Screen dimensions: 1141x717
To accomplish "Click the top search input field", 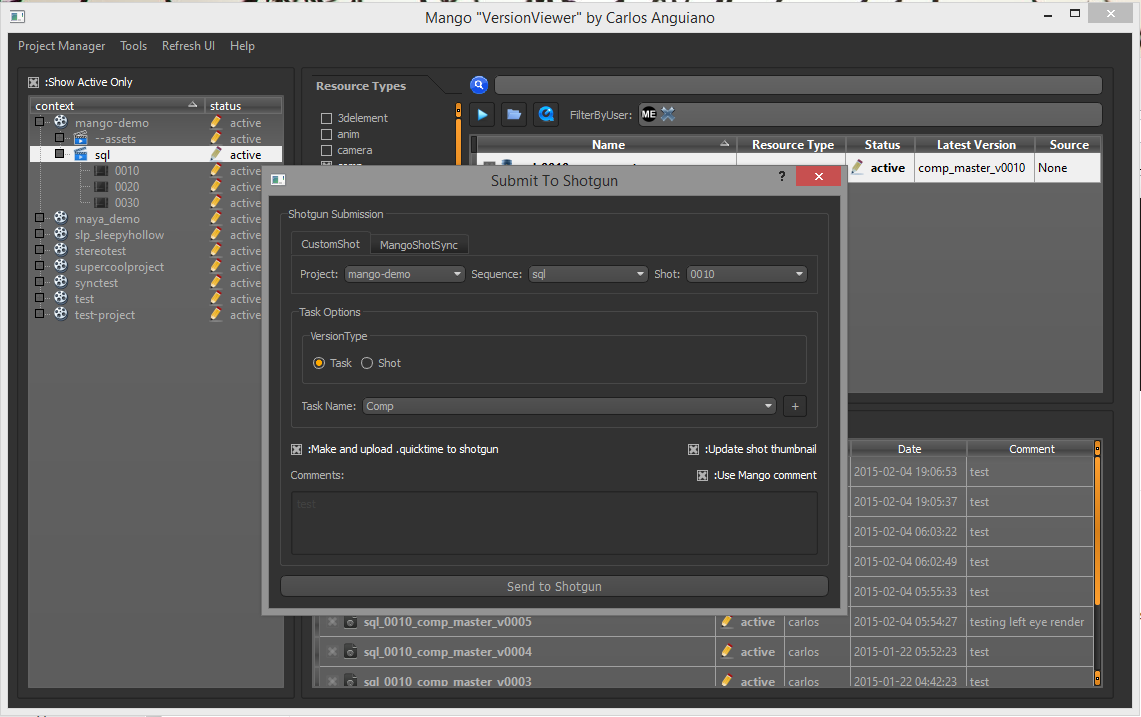I will coord(798,85).
